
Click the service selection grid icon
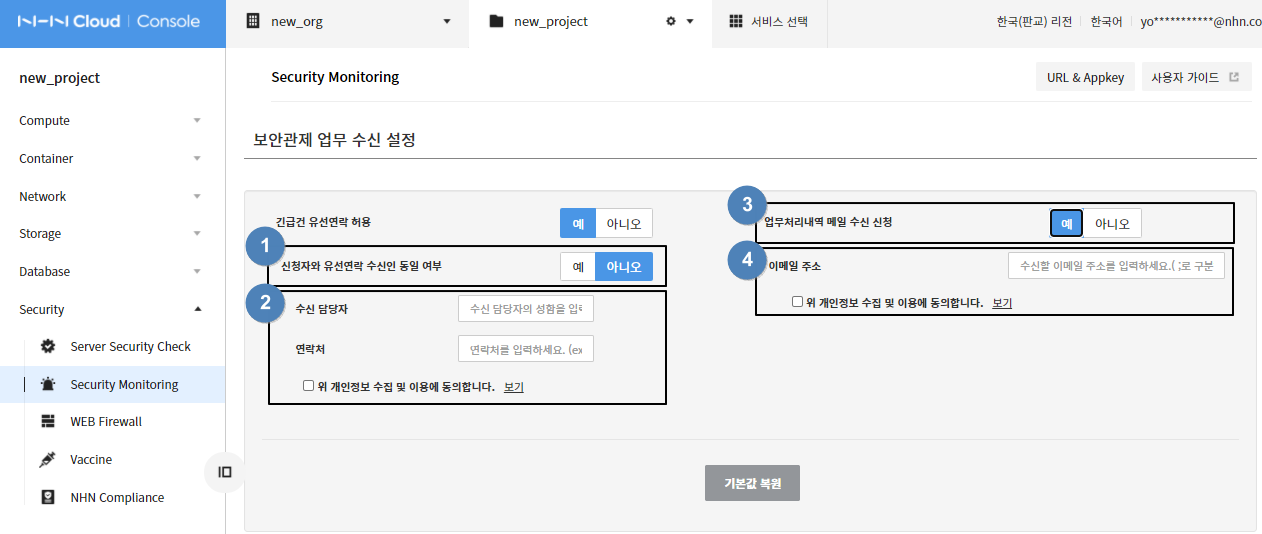pos(736,21)
